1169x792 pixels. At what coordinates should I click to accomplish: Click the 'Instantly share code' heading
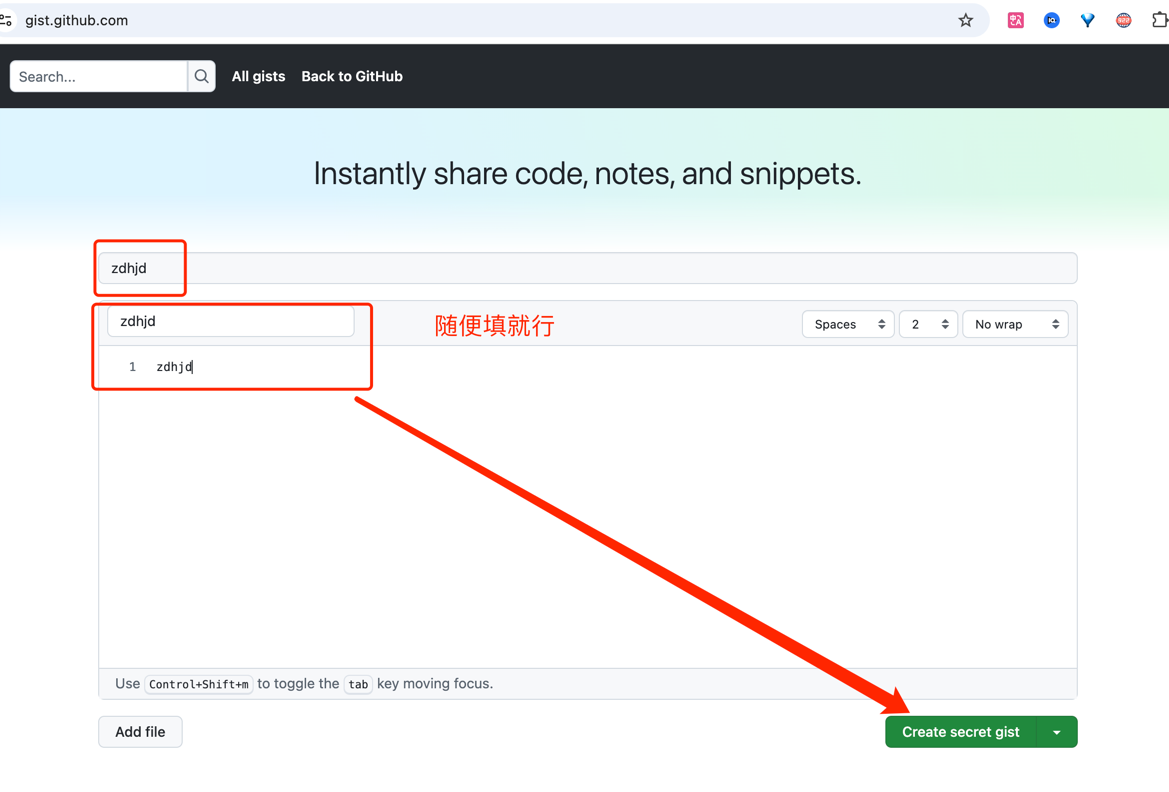(587, 174)
